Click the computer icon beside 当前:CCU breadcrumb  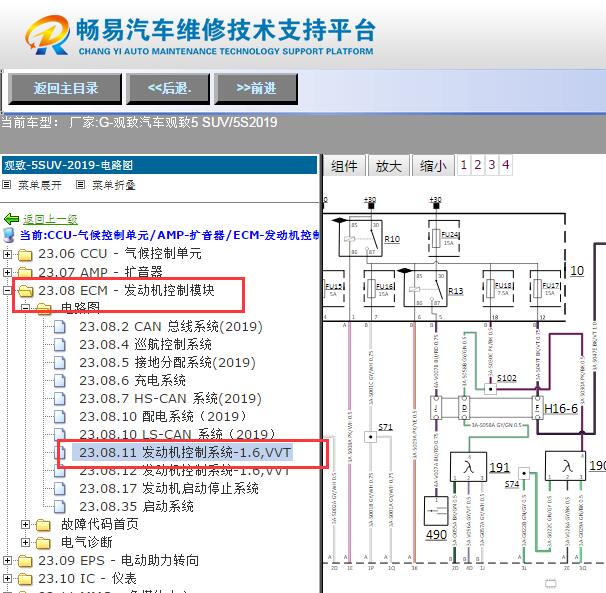(9, 235)
